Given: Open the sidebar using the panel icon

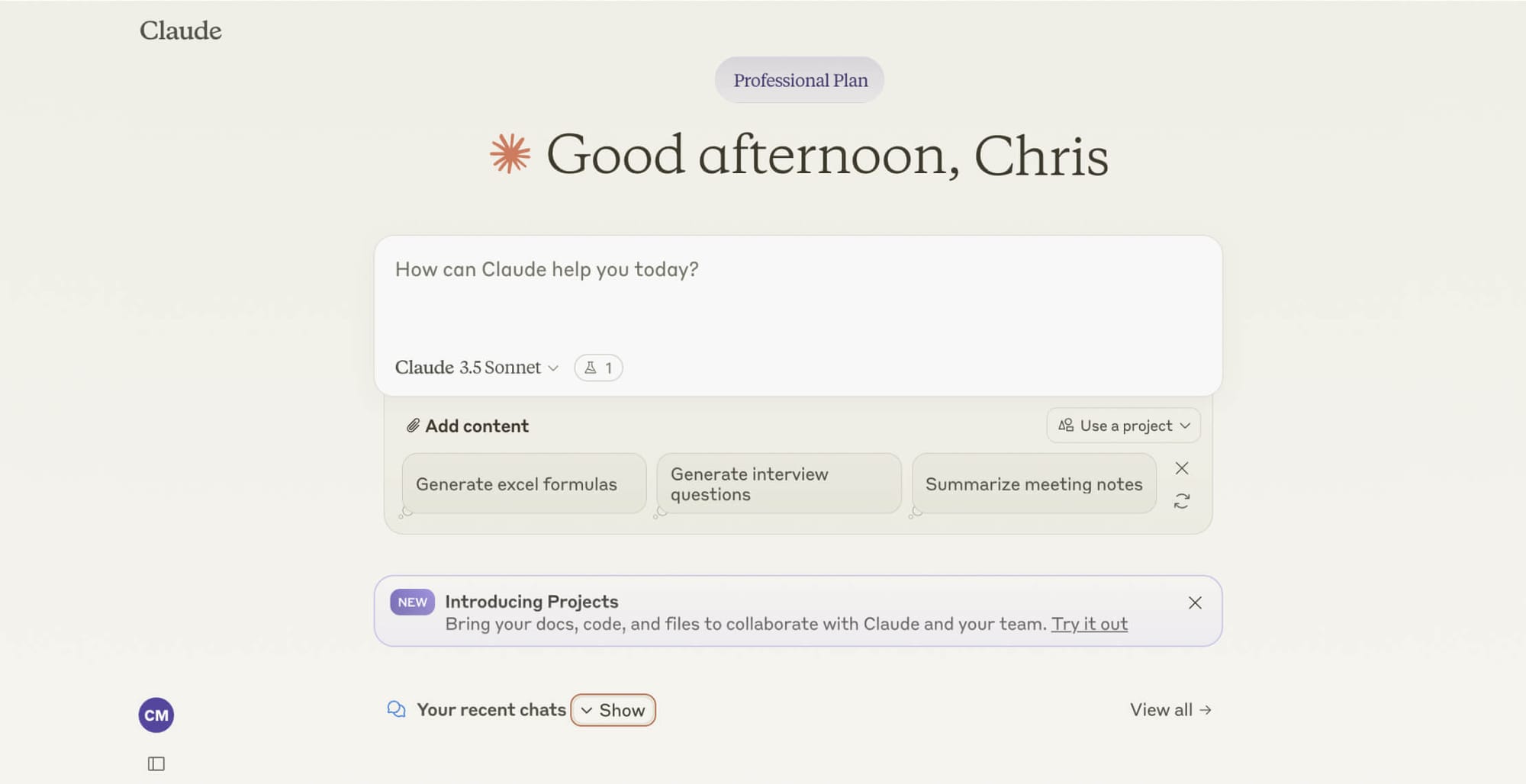Looking at the screenshot, I should pos(156,763).
